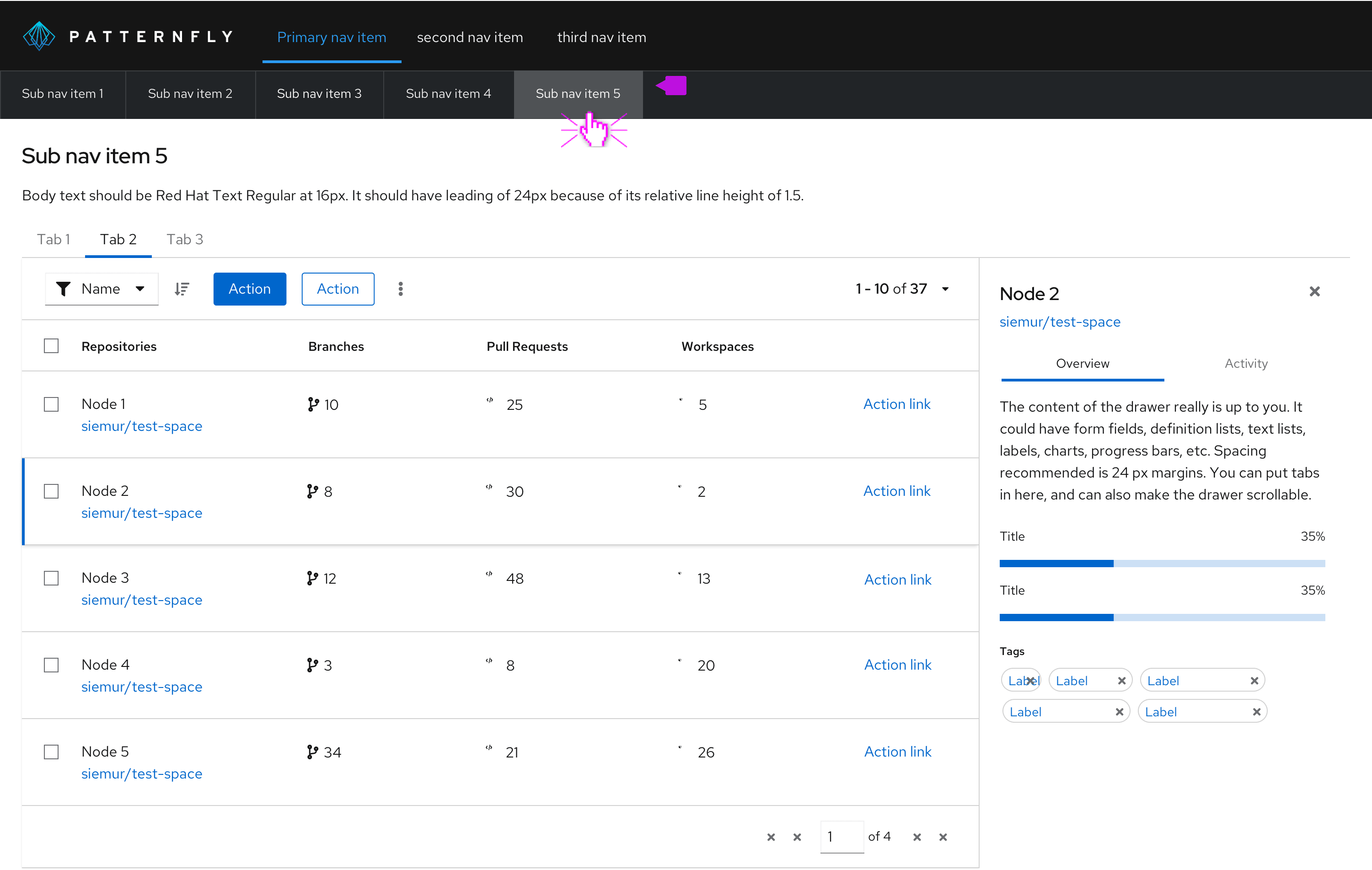Click Action link for Node 3

[897, 580]
